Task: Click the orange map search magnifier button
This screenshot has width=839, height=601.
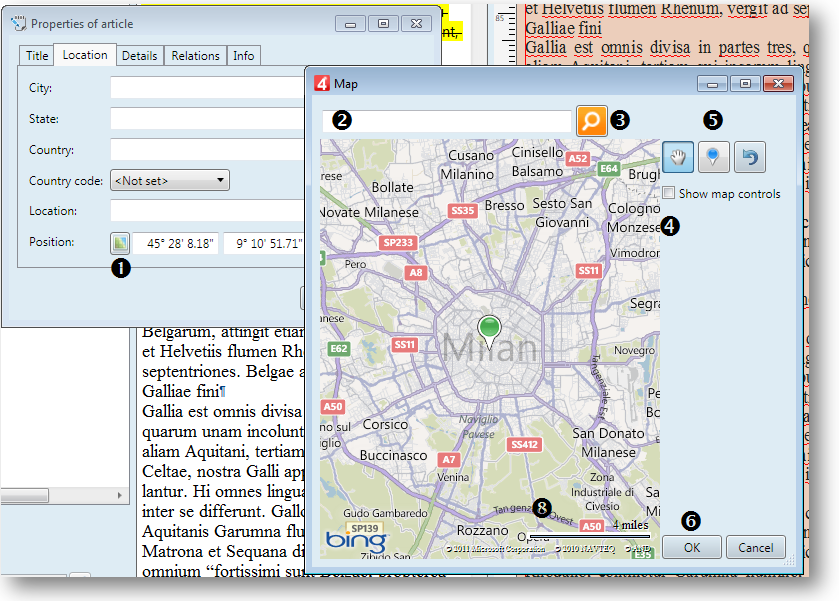Action: click(591, 121)
